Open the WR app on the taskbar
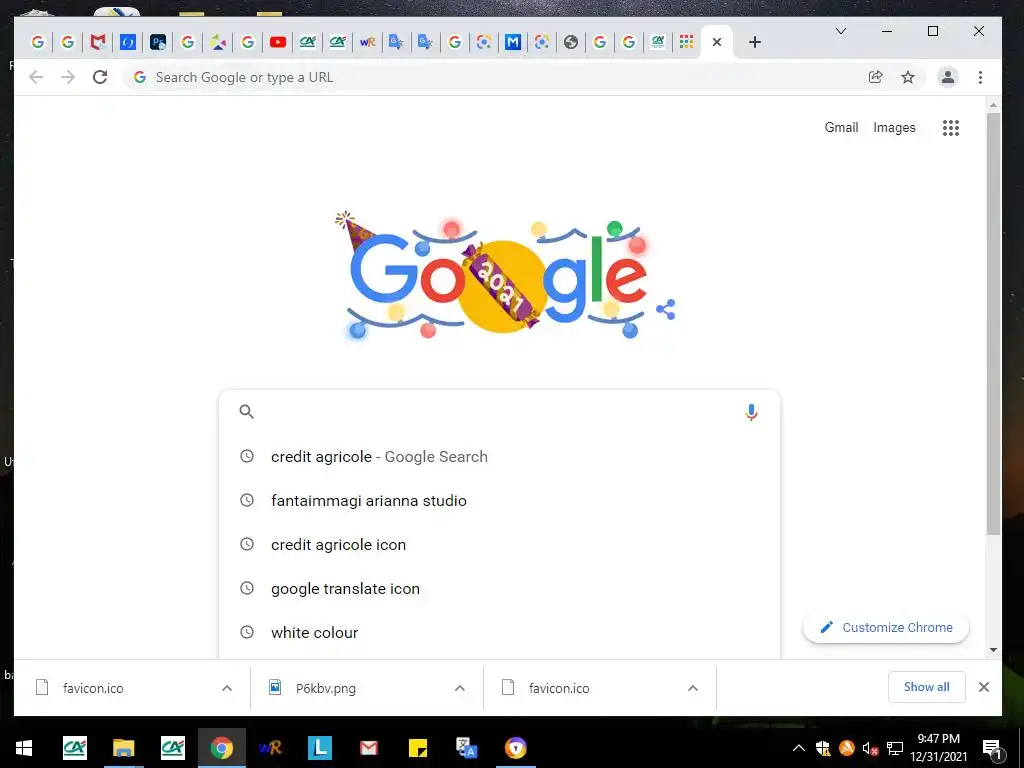 coord(270,748)
